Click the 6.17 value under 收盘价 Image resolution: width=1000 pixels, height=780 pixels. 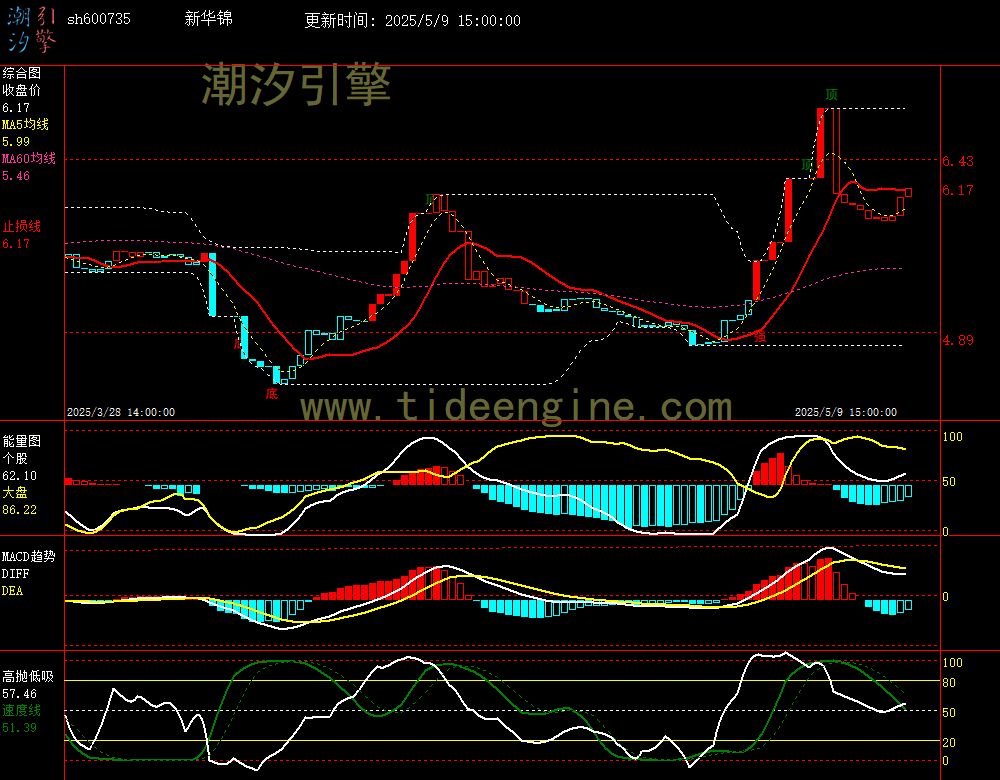point(16,108)
